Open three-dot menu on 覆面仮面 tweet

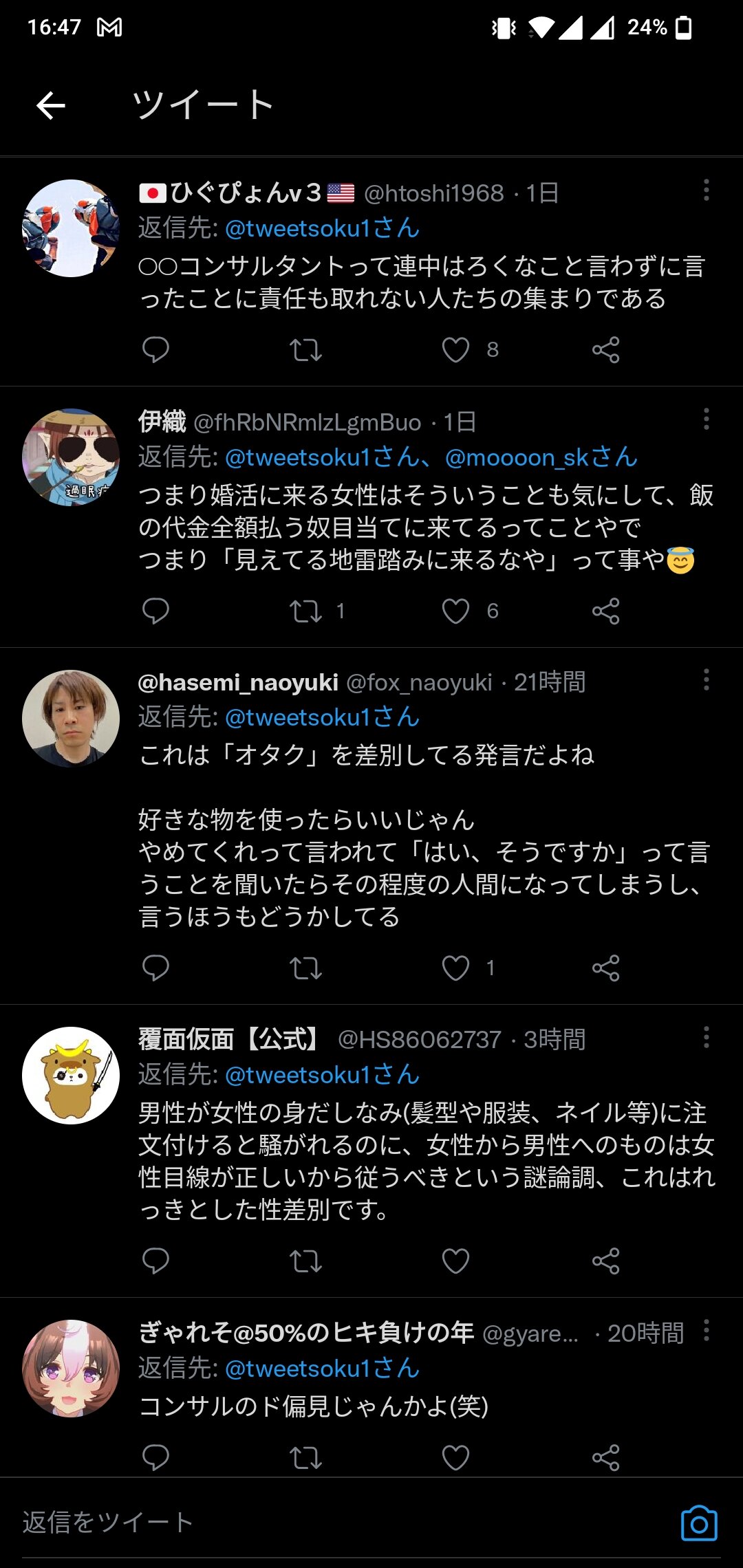[x=706, y=1037]
